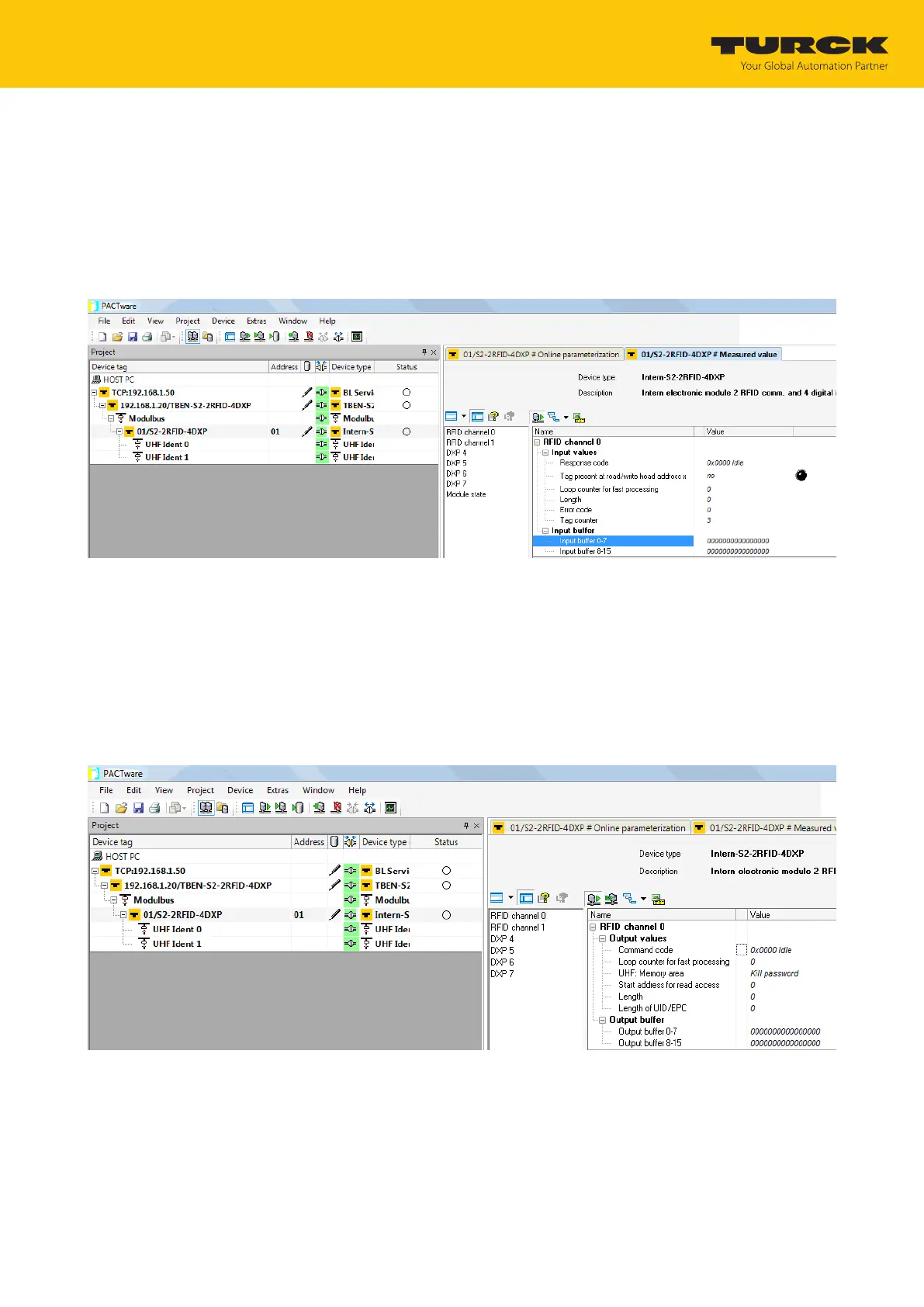Viewport: 924px width, 1307px height.
Task: Open view layout dropdown arrow in upper Measured value toolbar
Action: [x=464, y=417]
